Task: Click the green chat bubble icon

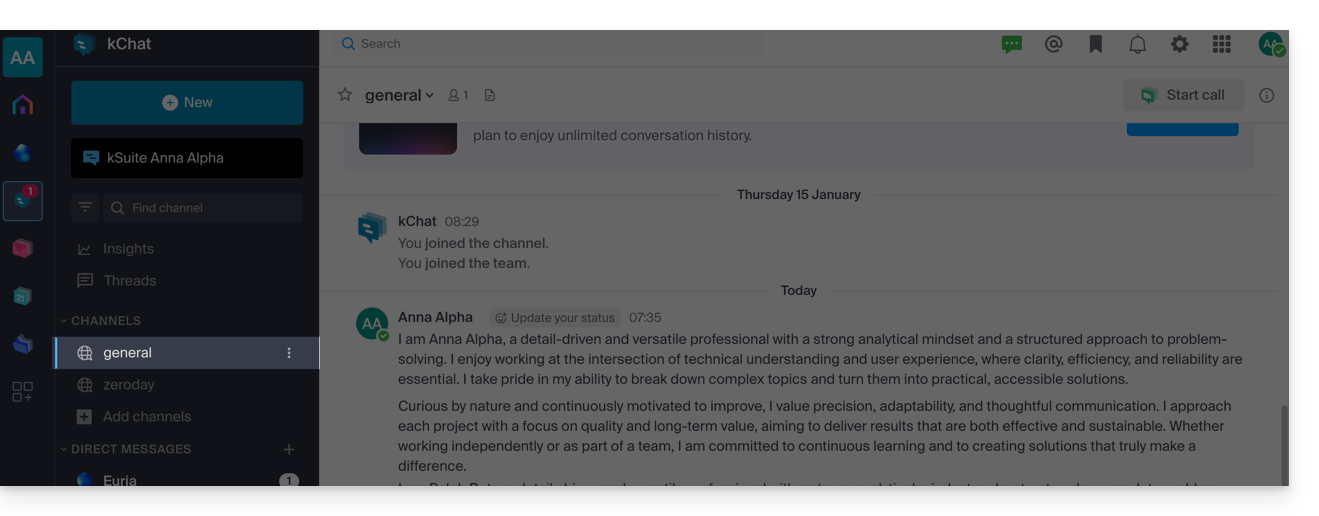Action: 1011,44
